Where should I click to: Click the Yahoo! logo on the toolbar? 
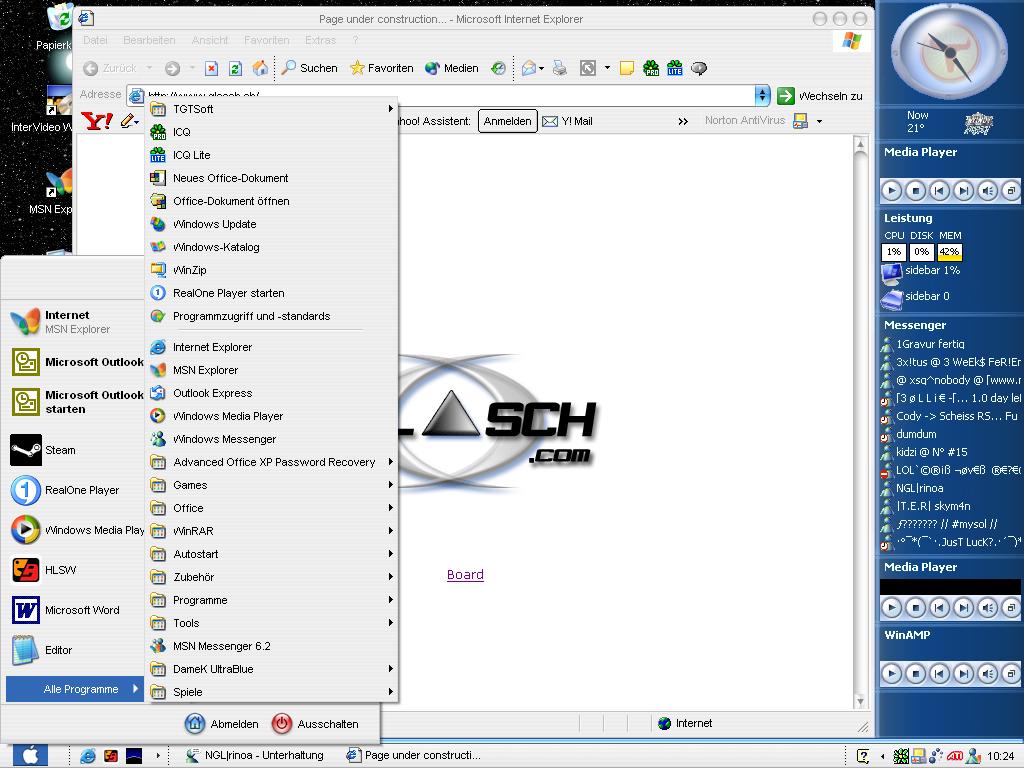coord(97,121)
